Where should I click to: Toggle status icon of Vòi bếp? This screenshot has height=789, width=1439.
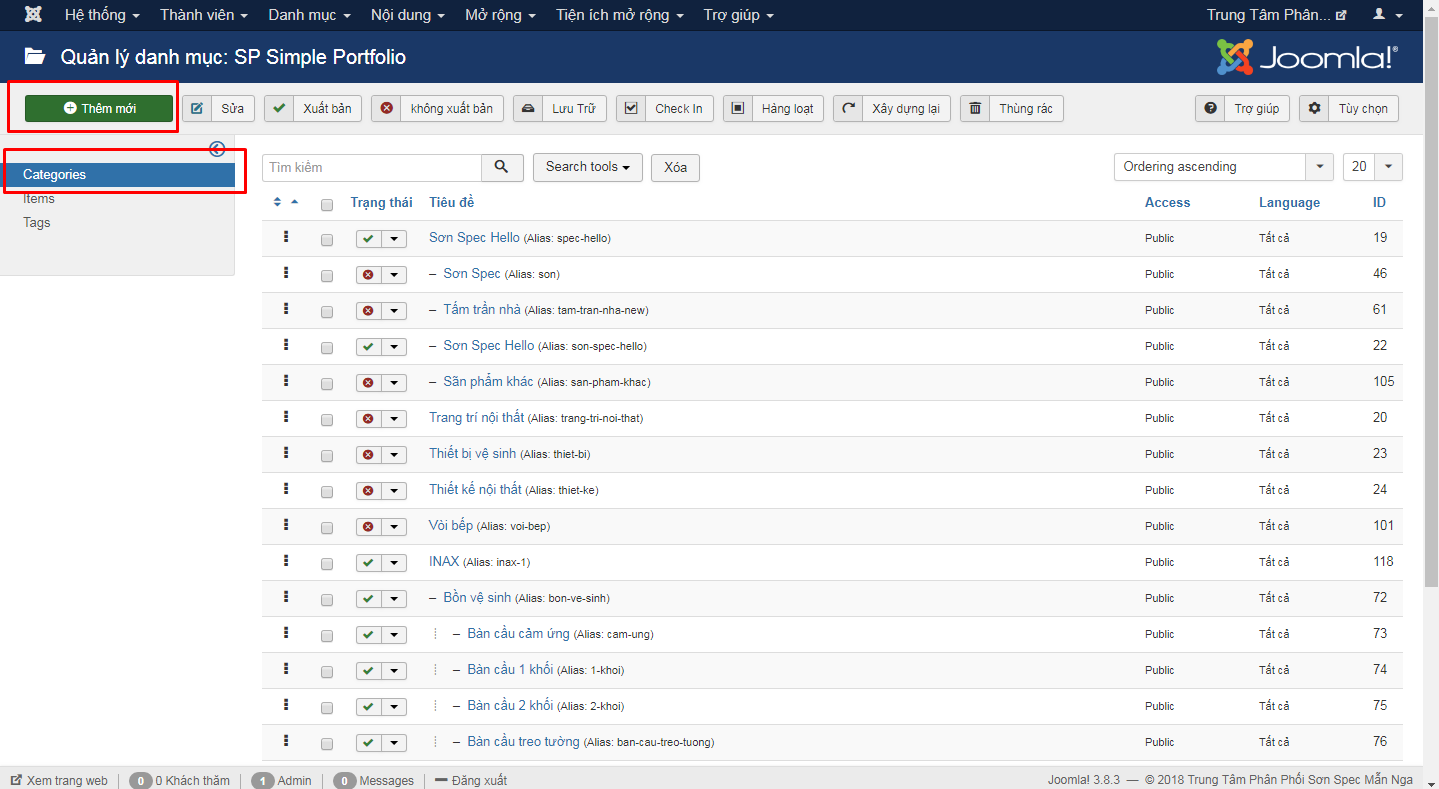coord(368,527)
